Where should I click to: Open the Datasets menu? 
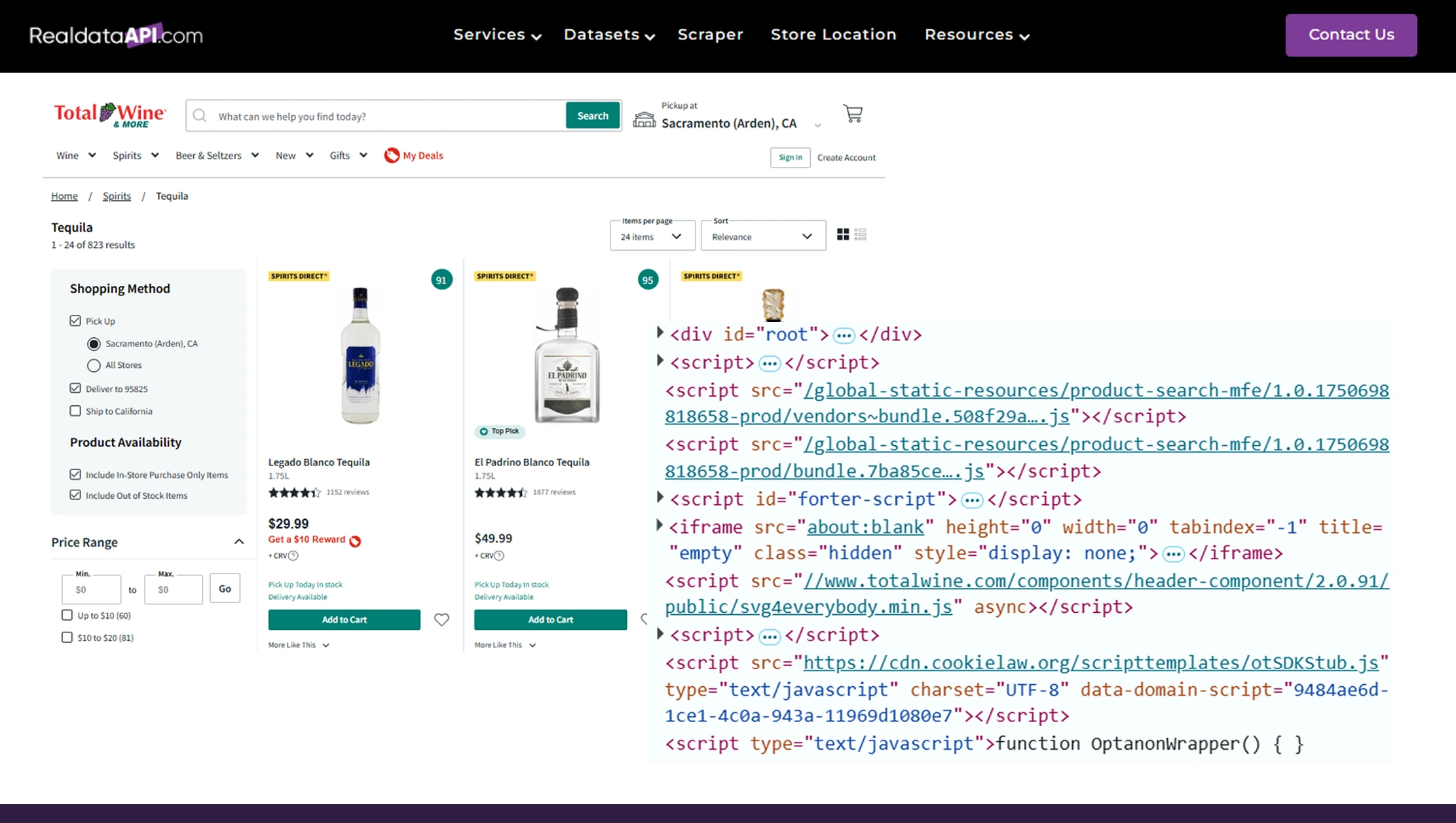(609, 35)
